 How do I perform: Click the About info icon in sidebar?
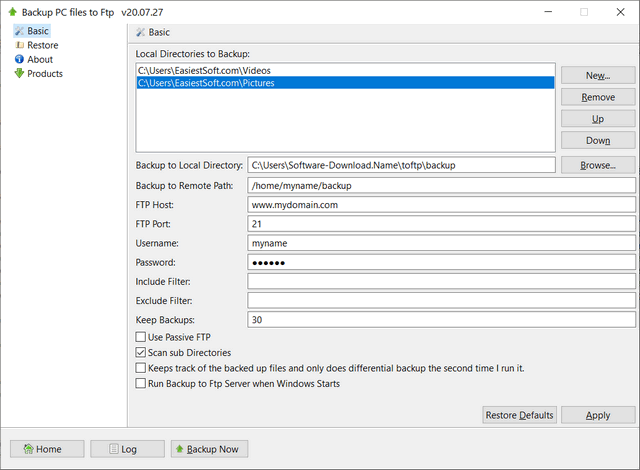coord(19,59)
